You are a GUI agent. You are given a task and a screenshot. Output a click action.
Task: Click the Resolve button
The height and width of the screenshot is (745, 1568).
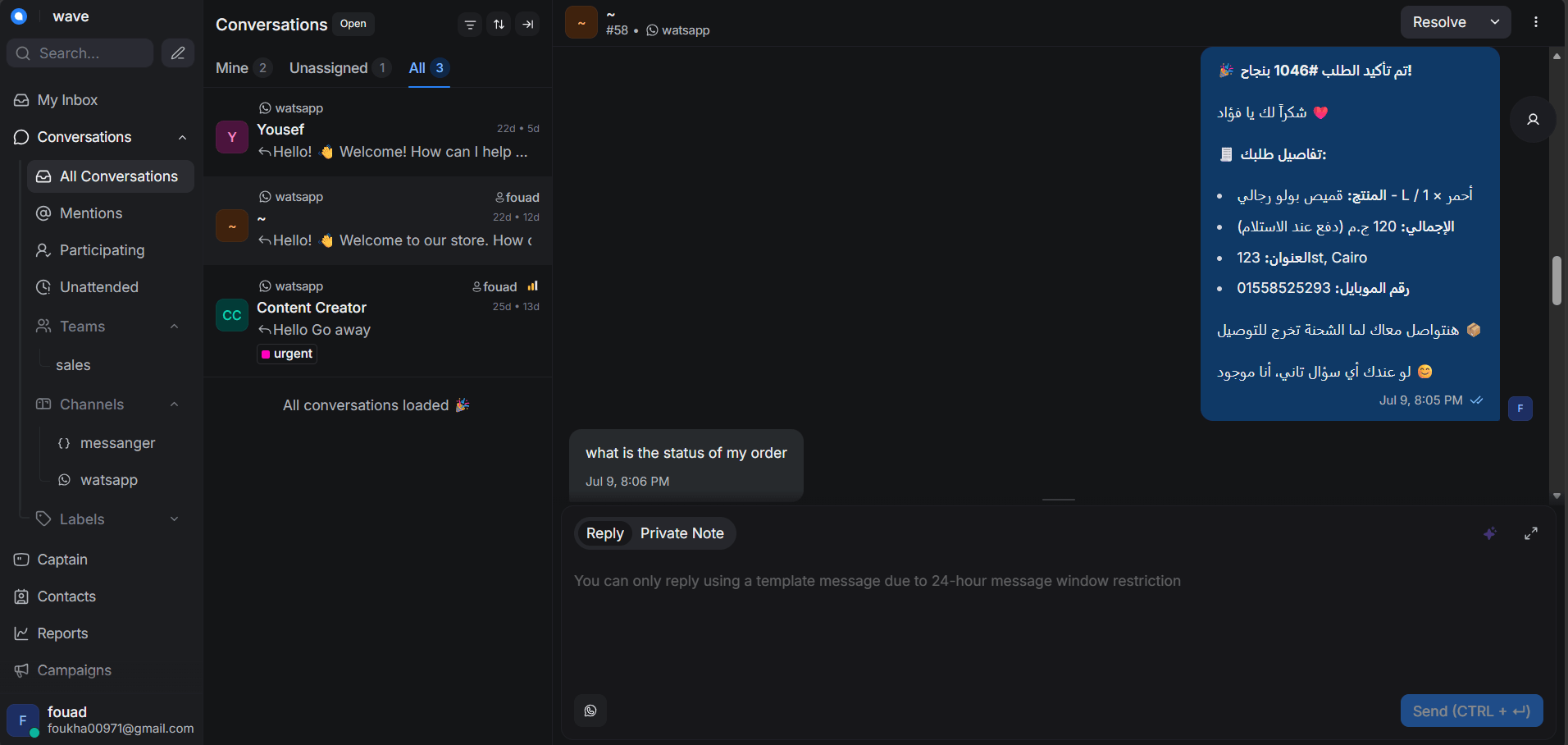tap(1439, 22)
